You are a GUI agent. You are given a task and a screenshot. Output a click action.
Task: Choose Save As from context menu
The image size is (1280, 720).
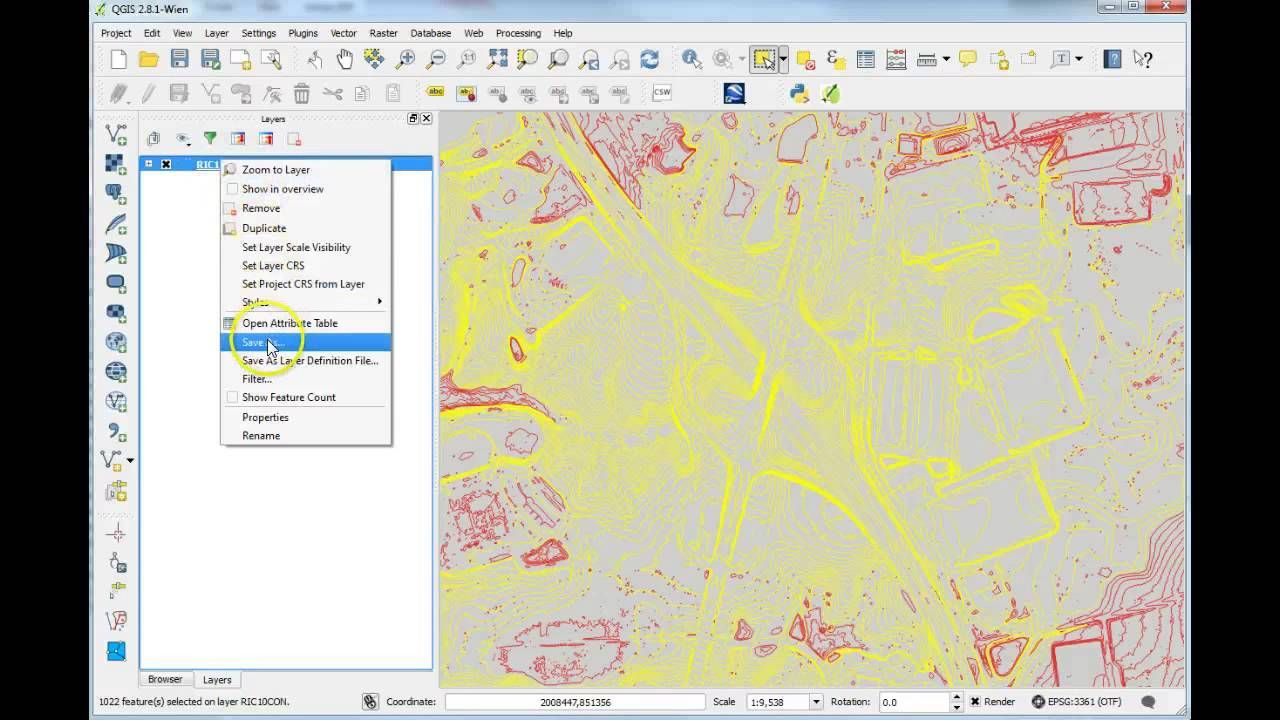click(262, 342)
